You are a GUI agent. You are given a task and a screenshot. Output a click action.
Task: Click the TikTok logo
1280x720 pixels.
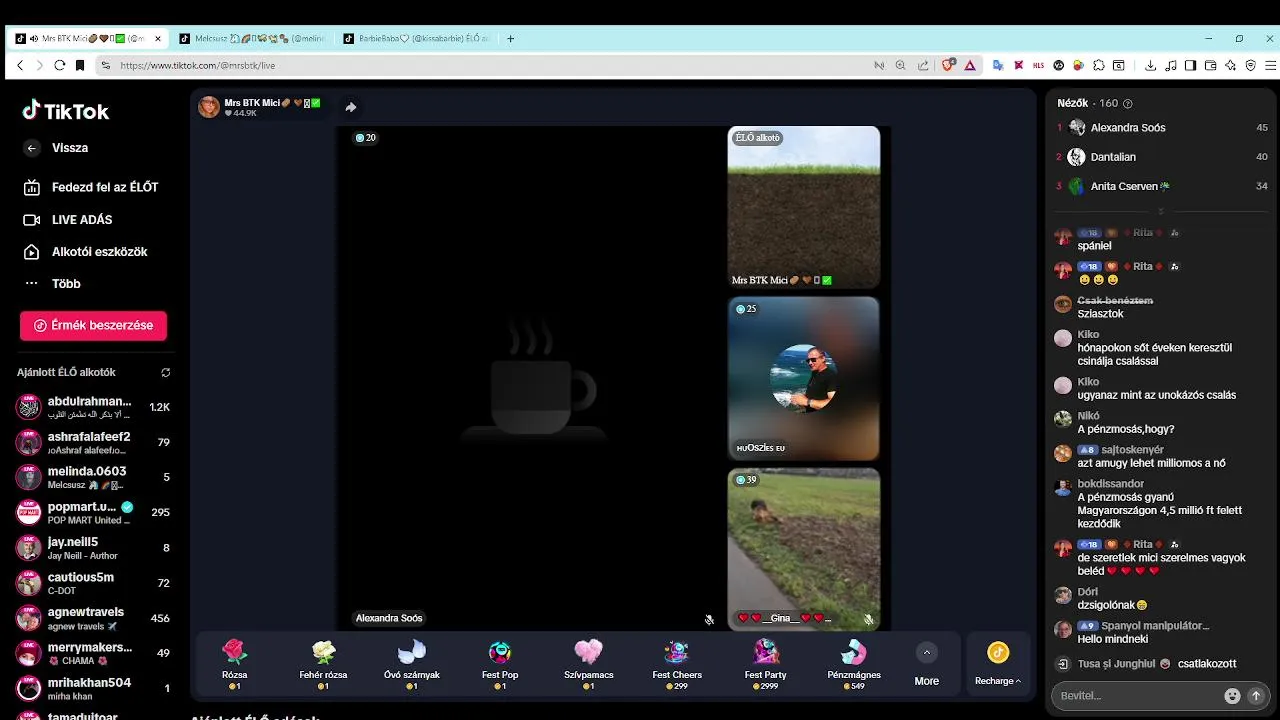tap(65, 111)
